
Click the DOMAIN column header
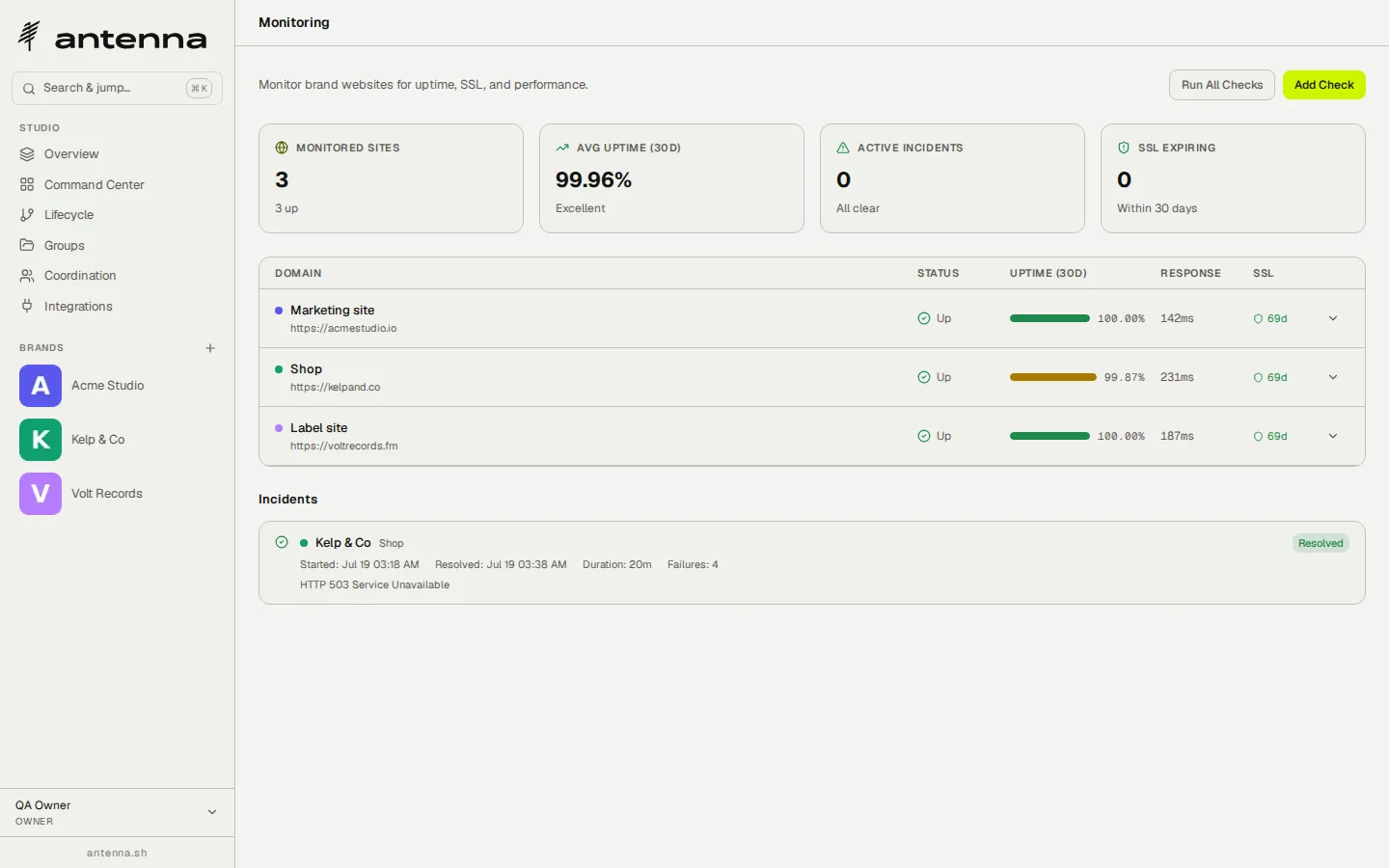pos(298,273)
